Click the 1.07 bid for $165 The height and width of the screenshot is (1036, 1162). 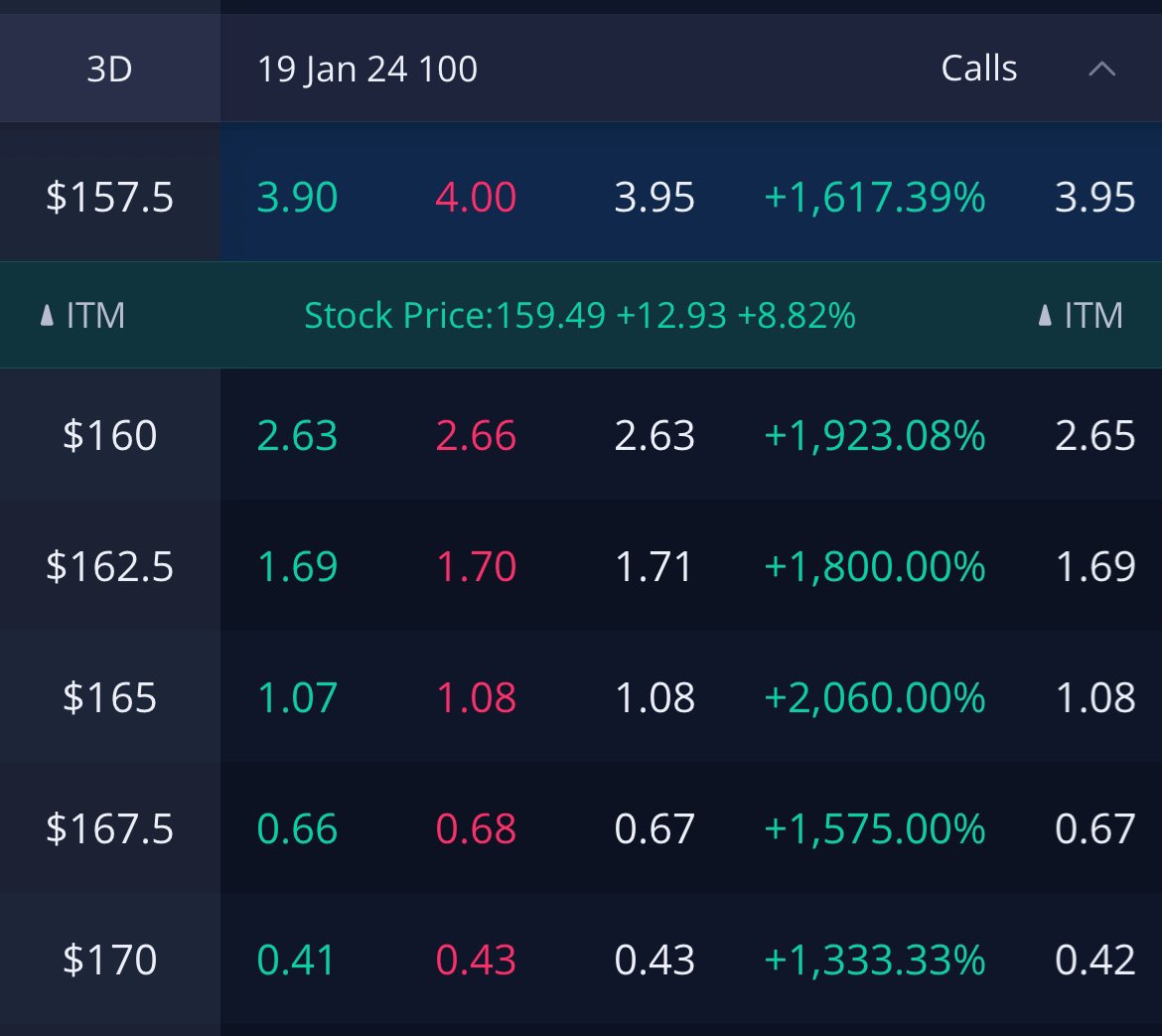tap(297, 697)
